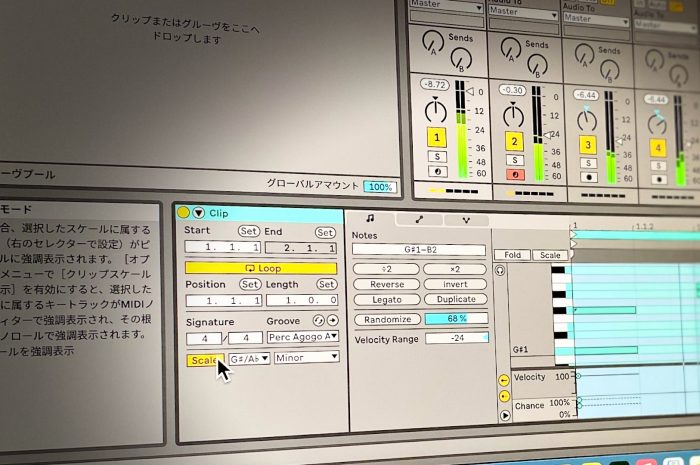Click the Set button next to Position
700x465 pixels.
(250, 284)
